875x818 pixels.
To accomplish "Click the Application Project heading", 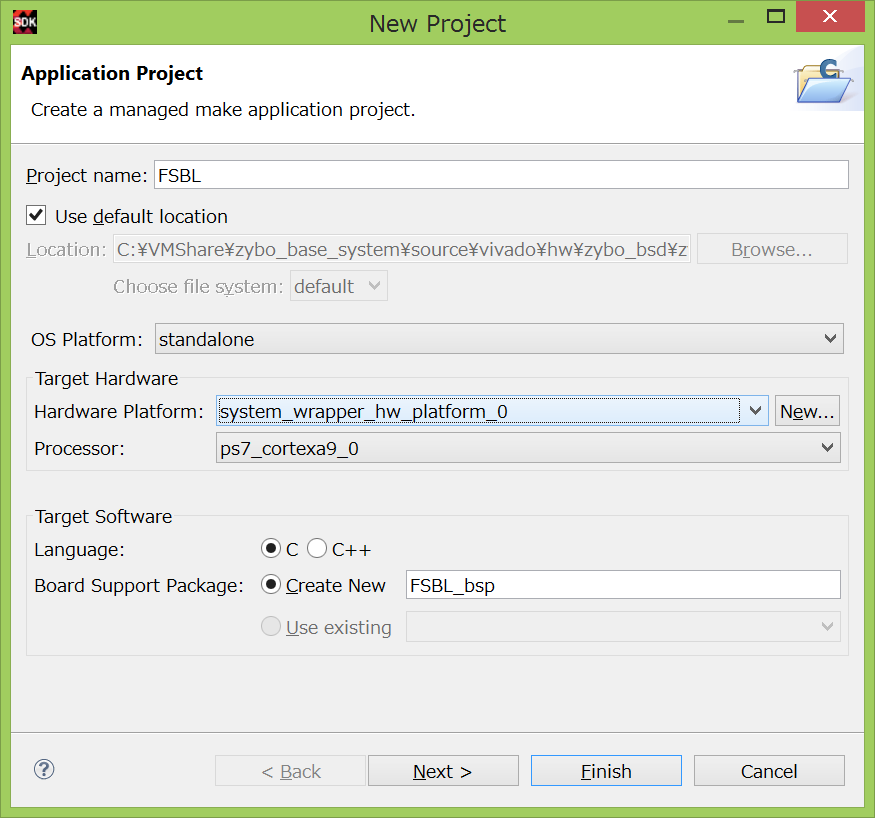I will pyautogui.click(x=112, y=73).
